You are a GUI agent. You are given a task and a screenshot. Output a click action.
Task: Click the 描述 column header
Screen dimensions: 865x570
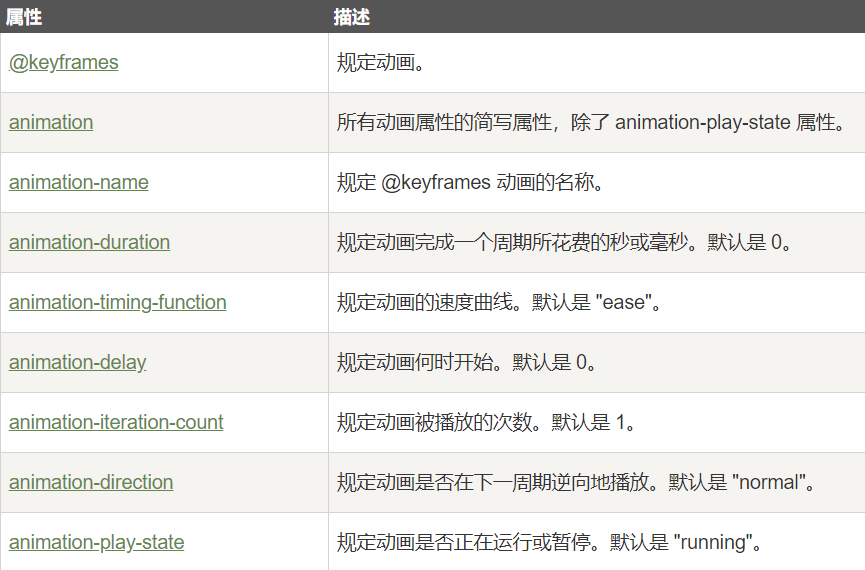click(351, 17)
